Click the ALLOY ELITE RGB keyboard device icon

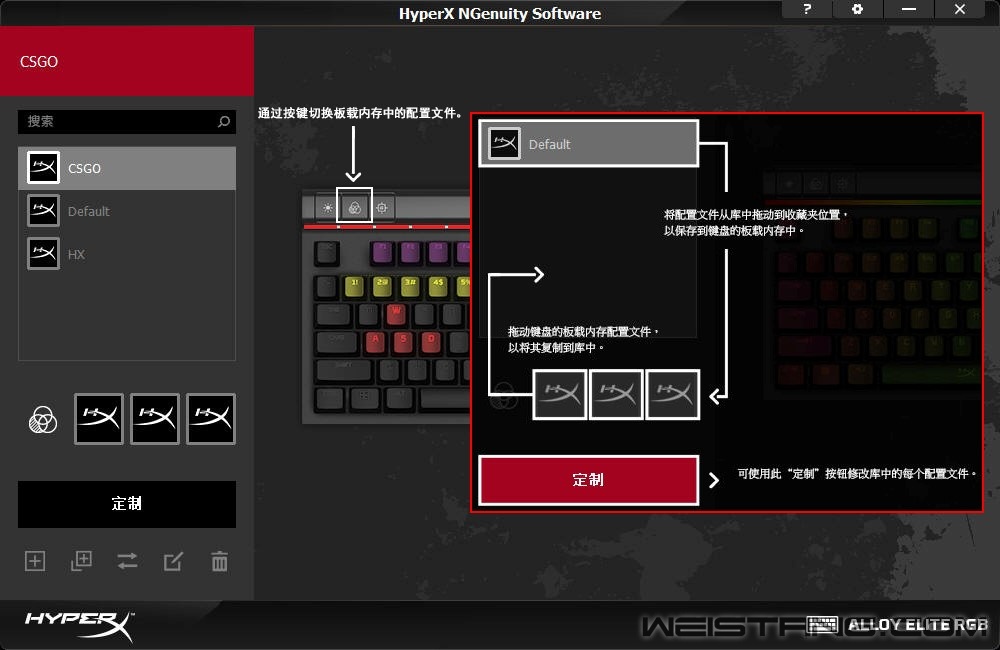(x=822, y=624)
